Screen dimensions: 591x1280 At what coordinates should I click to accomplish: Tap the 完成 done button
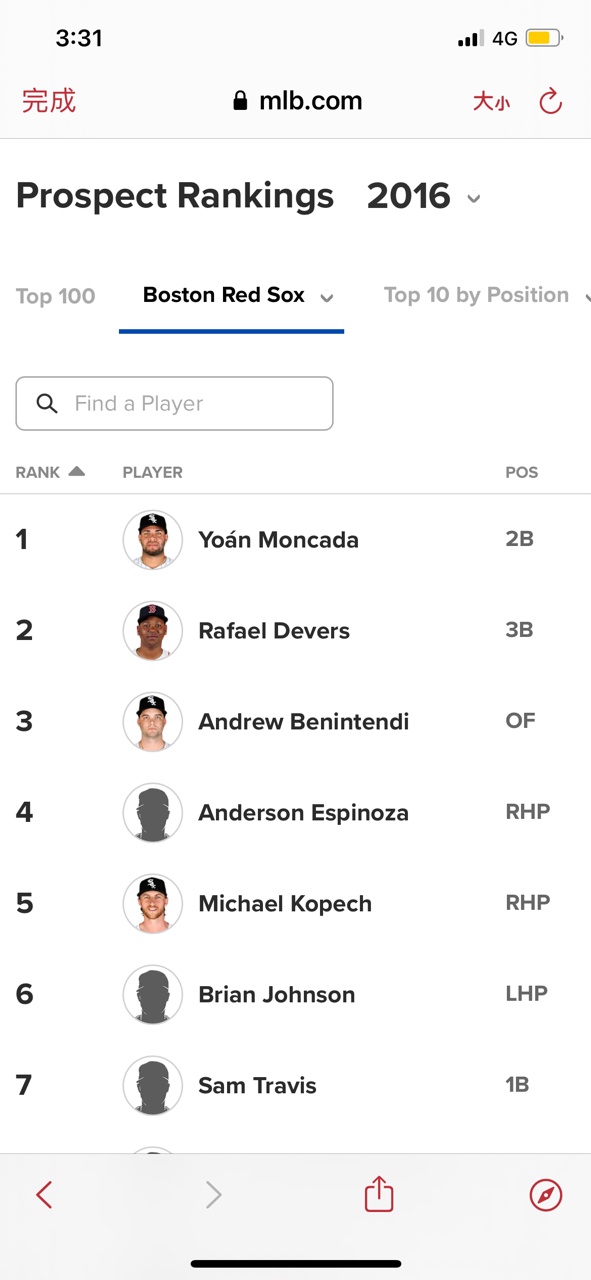click(49, 101)
